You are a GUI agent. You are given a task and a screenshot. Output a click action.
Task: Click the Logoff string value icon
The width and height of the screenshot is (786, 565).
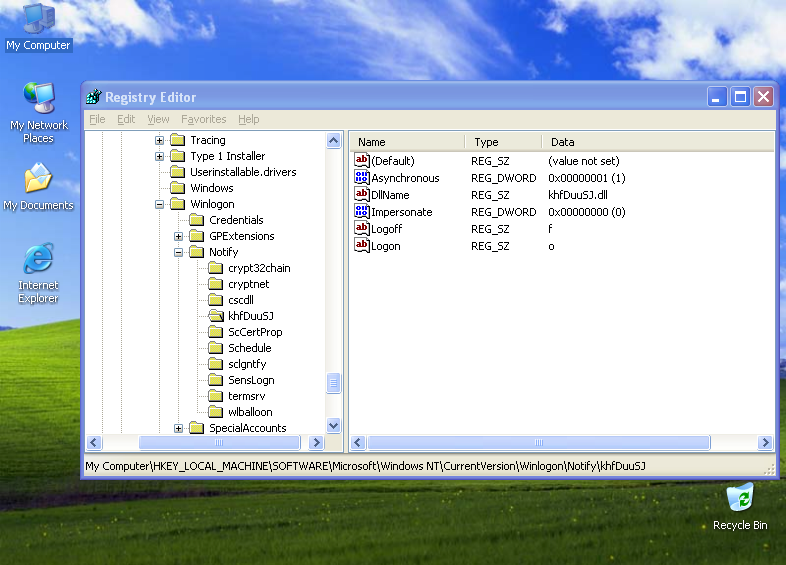pos(361,229)
